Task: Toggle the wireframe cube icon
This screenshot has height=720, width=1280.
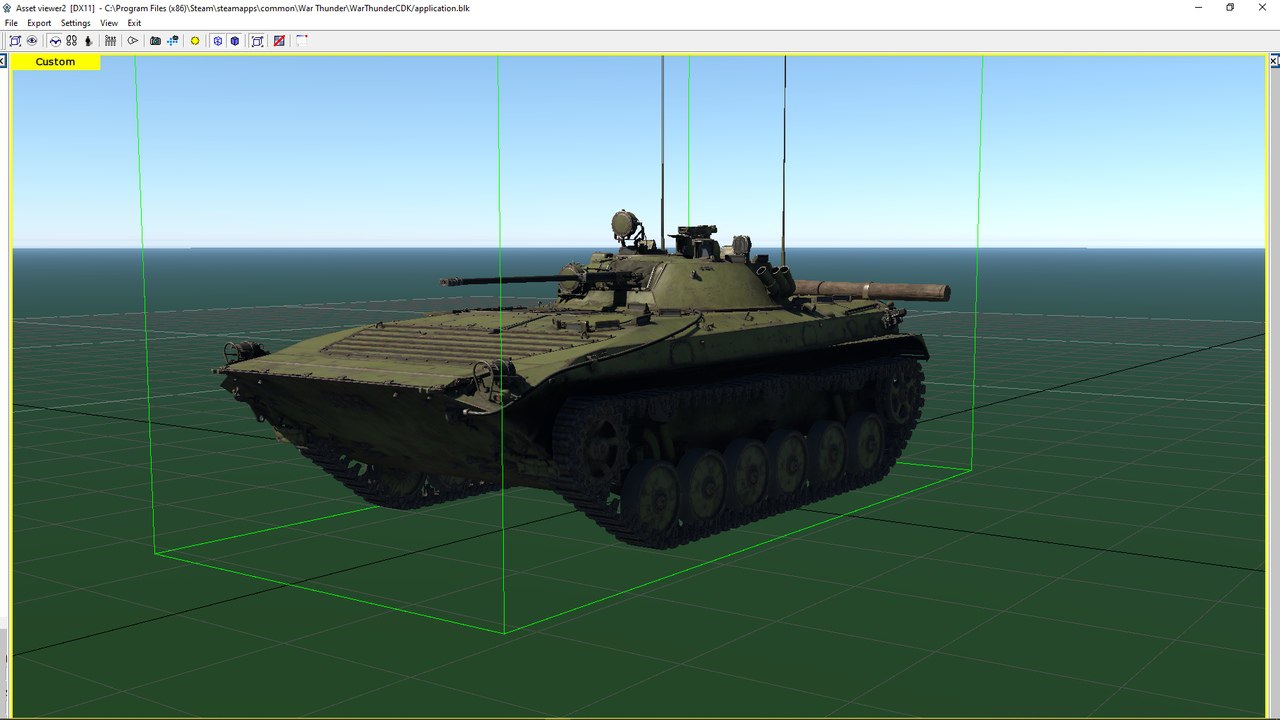Action: pos(218,41)
